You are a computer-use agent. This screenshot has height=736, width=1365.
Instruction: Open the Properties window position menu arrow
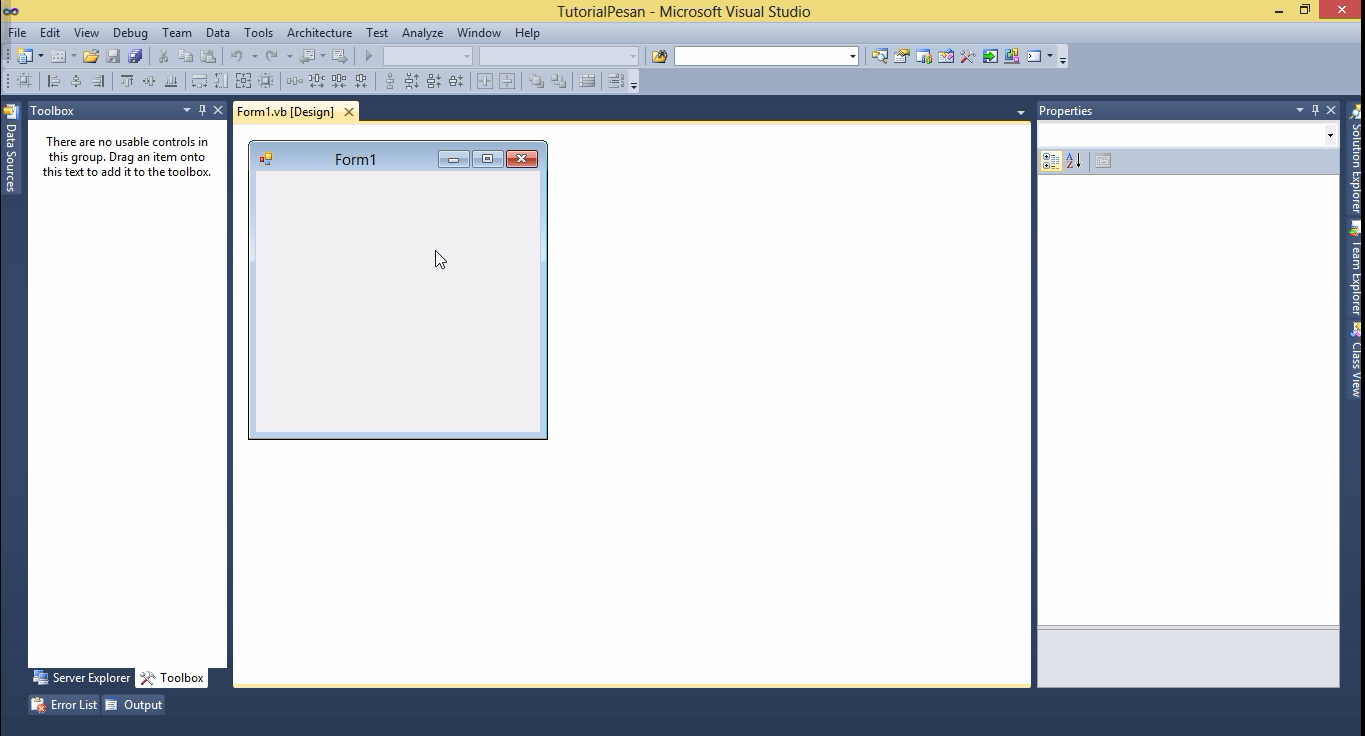pyautogui.click(x=1300, y=110)
